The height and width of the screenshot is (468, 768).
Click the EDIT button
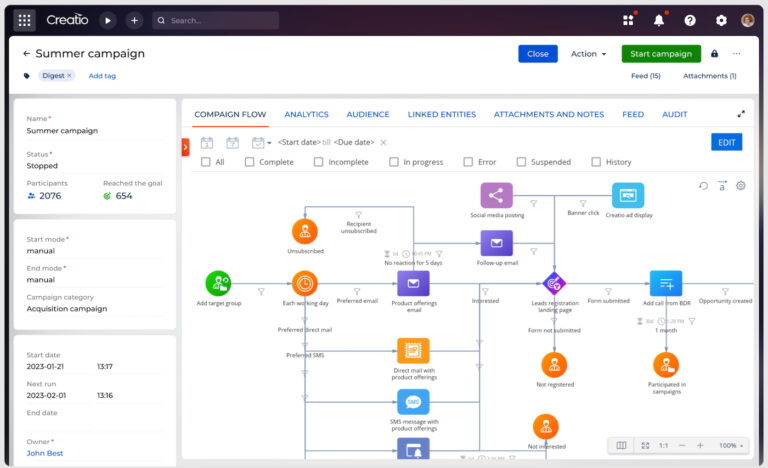726,142
